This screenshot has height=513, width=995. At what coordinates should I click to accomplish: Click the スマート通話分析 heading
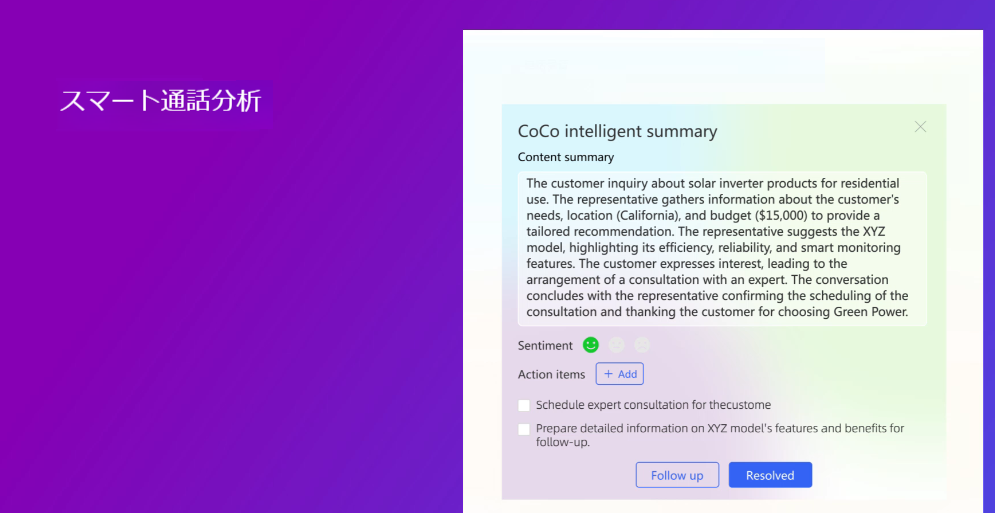(x=161, y=101)
